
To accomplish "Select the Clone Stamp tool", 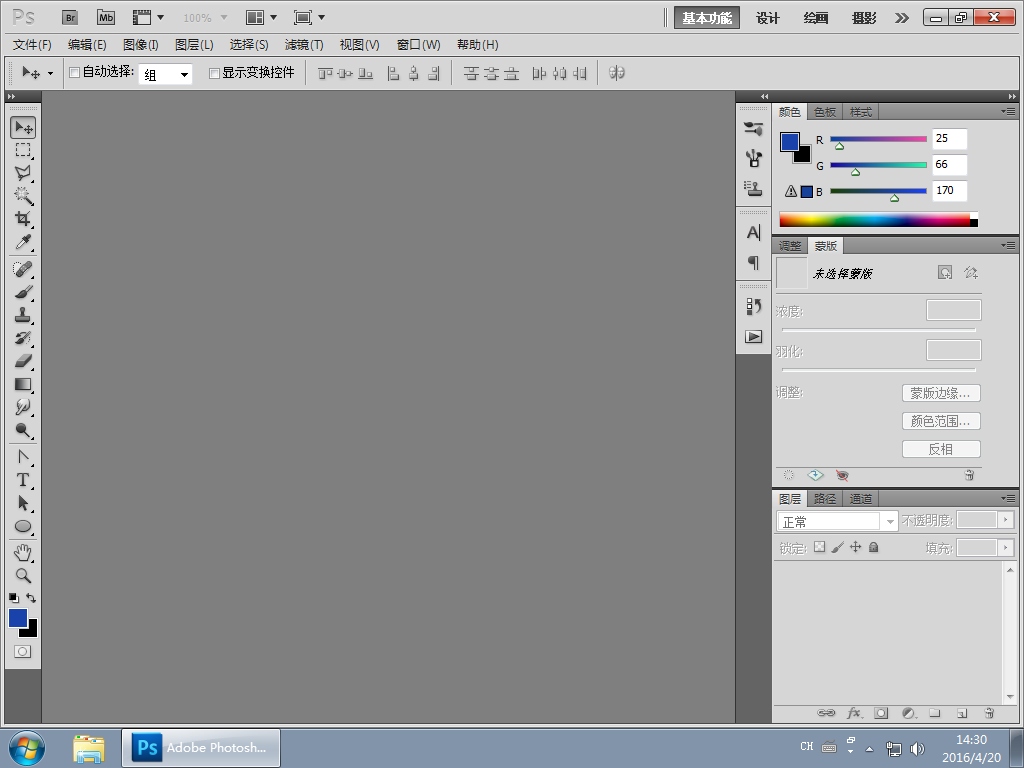I will pos(23,315).
